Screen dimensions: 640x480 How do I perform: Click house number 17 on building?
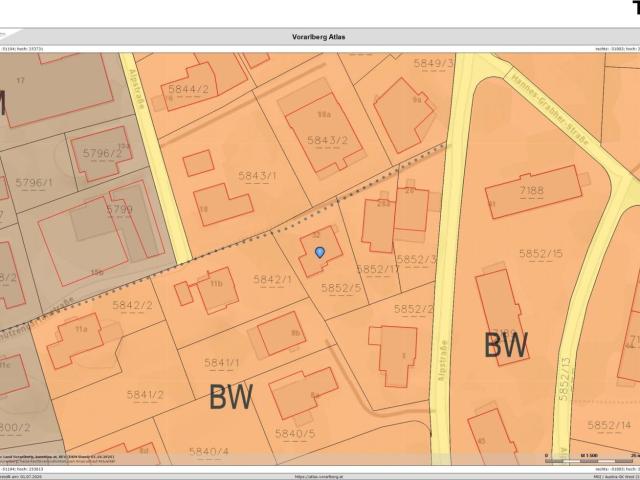pos(20,80)
